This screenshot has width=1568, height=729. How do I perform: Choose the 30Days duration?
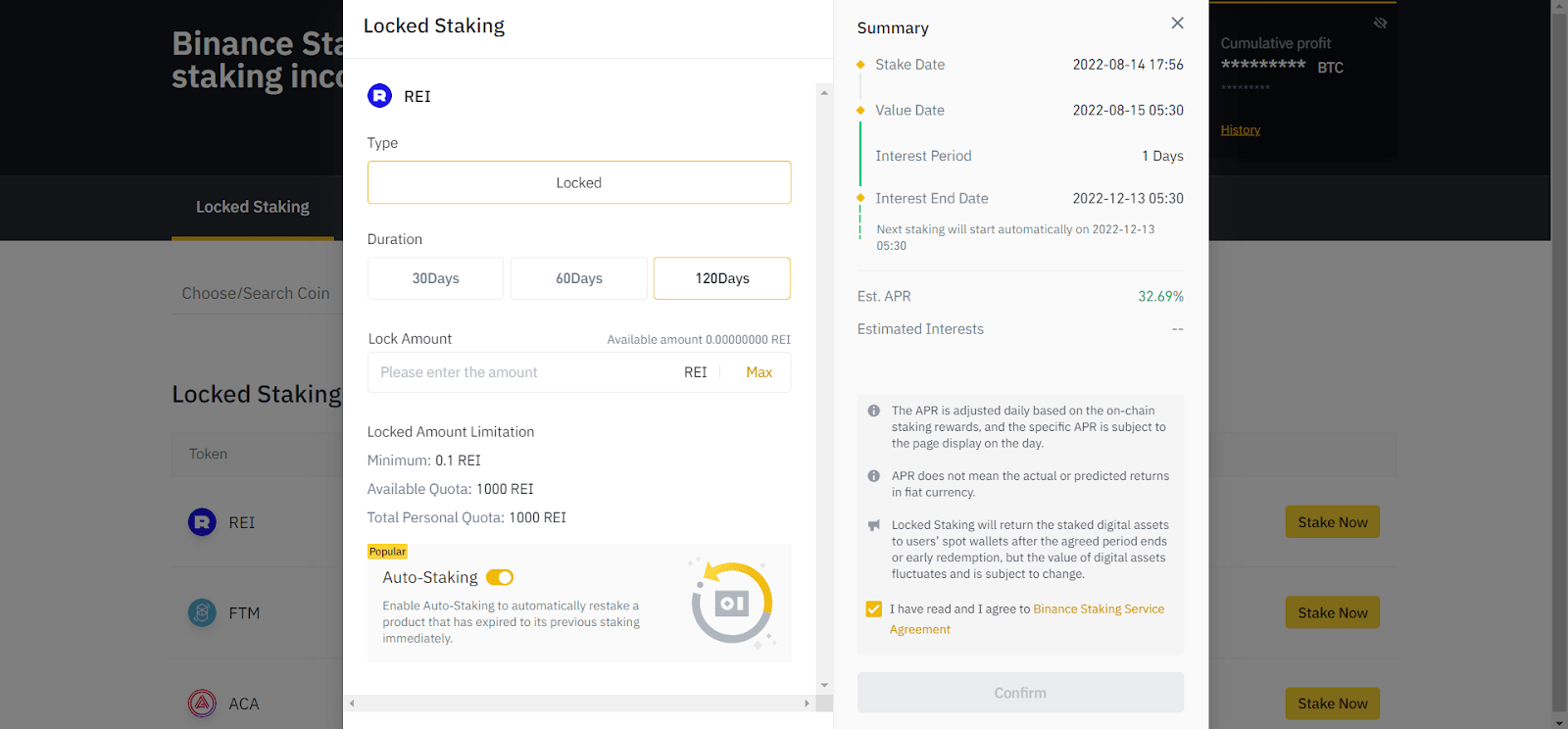point(435,278)
